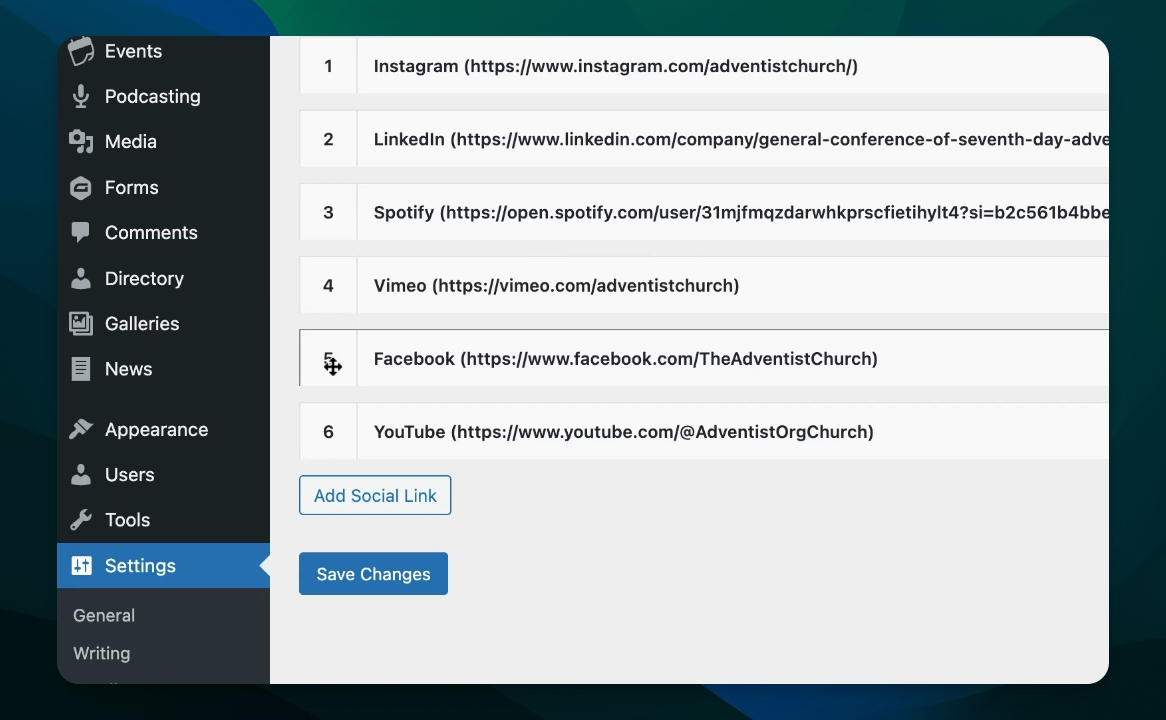Click the Events calendar icon
The height and width of the screenshot is (720, 1166).
[81, 51]
